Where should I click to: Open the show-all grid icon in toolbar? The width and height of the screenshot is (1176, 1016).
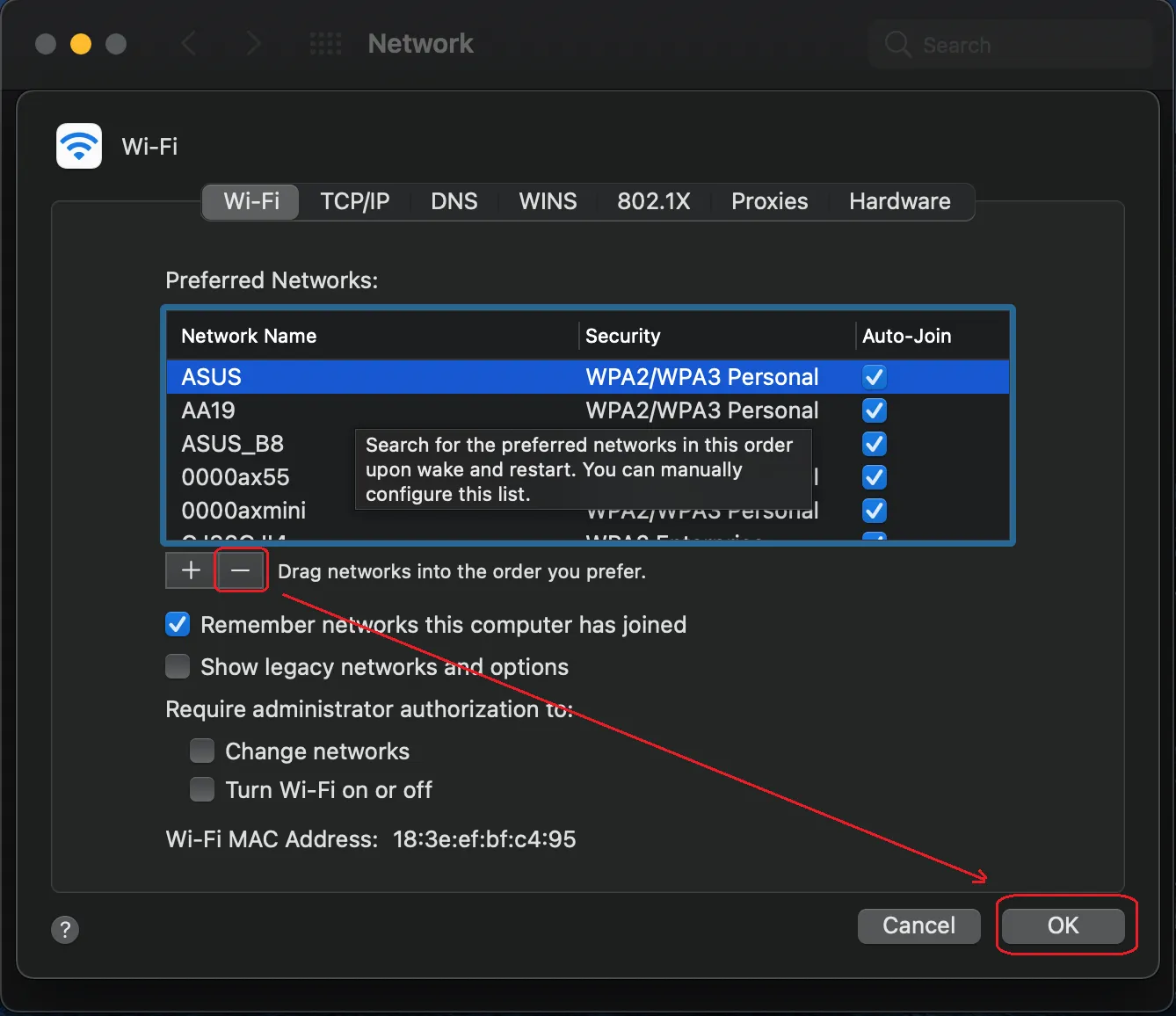tap(325, 44)
